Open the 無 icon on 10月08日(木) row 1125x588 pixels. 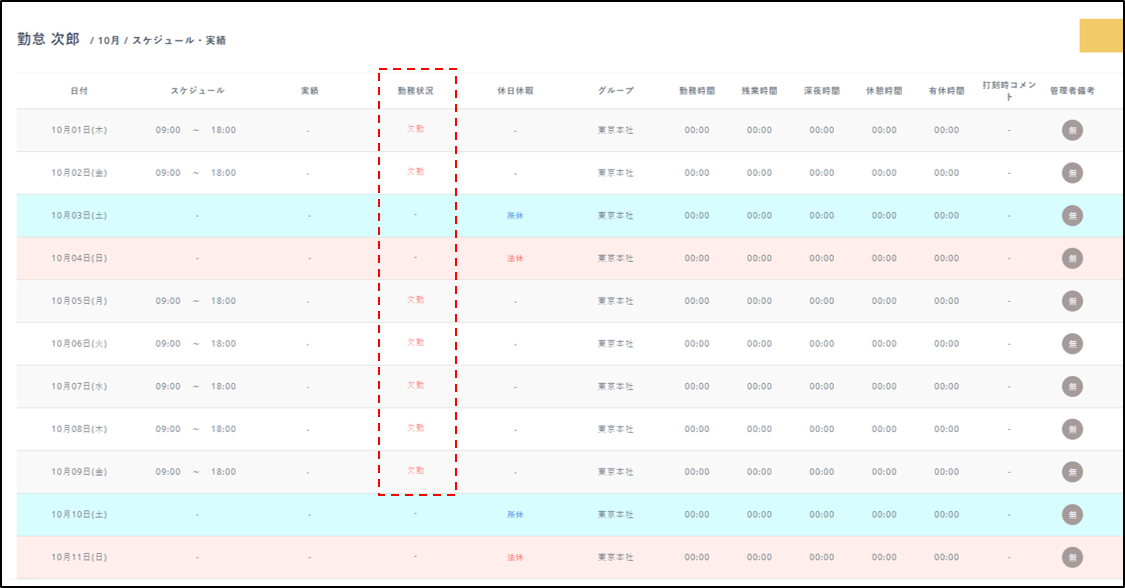(x=1072, y=429)
